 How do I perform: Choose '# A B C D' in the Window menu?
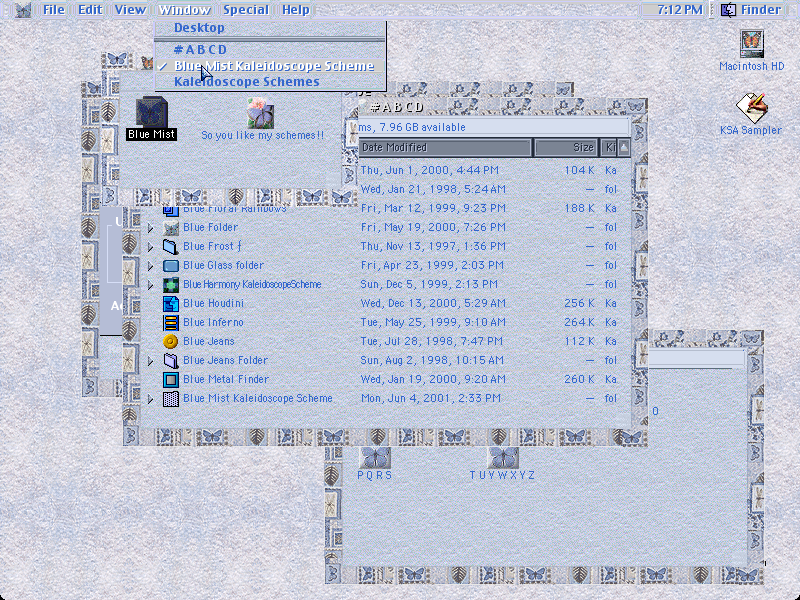click(x=270, y=50)
